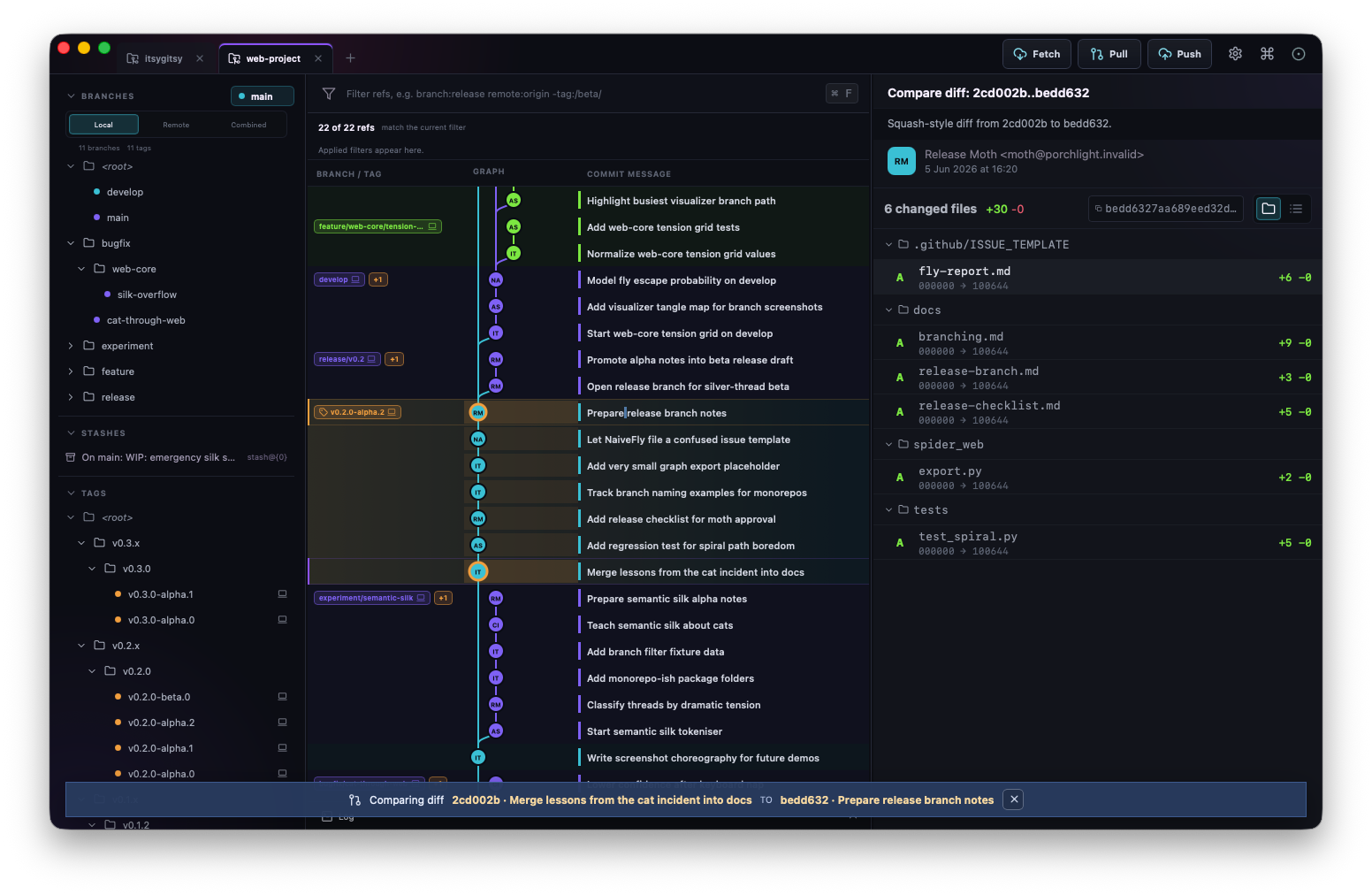The height and width of the screenshot is (895, 1372).
Task: Expand the feature folder
Action: coord(71,371)
